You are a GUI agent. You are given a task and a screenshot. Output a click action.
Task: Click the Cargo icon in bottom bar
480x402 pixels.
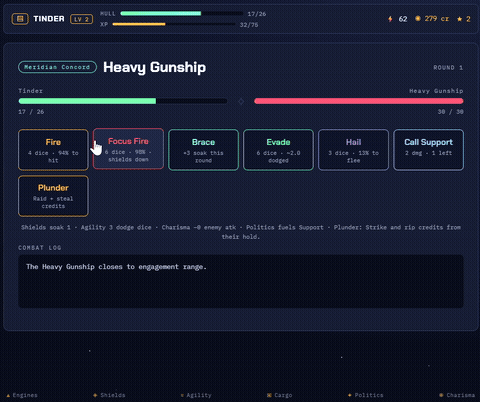coord(269,395)
